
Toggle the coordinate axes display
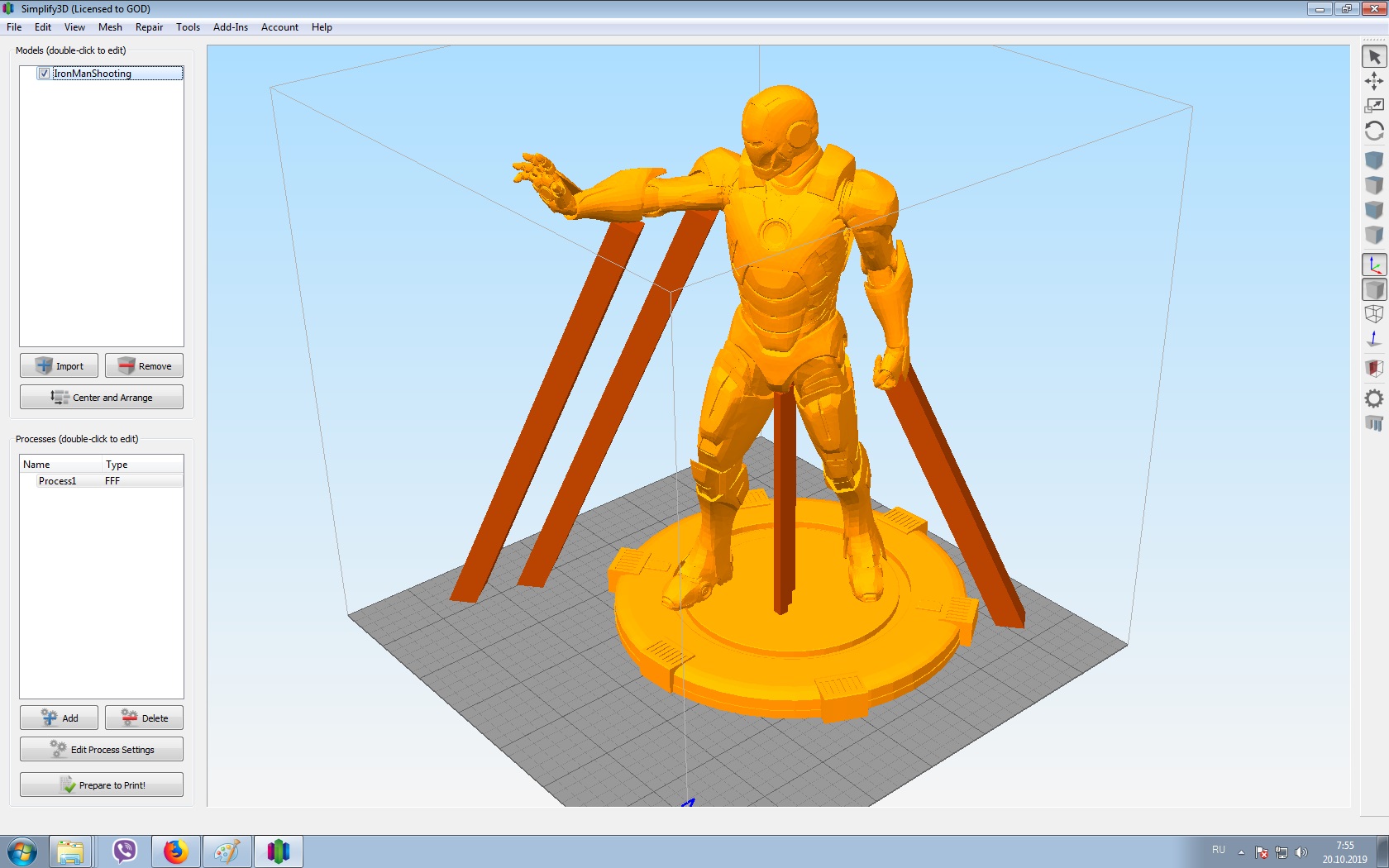pyautogui.click(x=1374, y=265)
